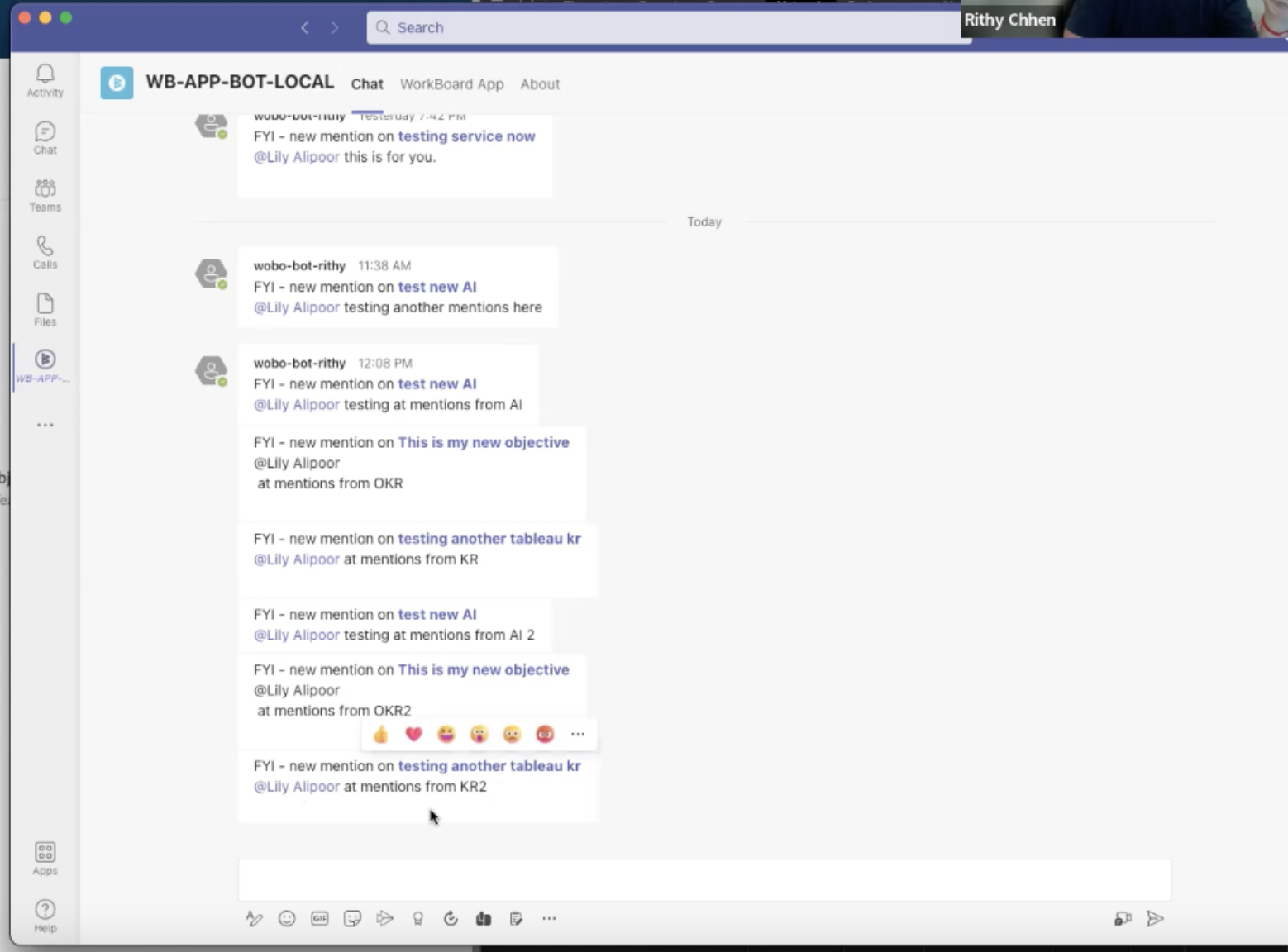Image resolution: width=1288 pixels, height=952 pixels.
Task: Click @Lily Alipoor mention in 'this is for you'
Action: pos(297,157)
